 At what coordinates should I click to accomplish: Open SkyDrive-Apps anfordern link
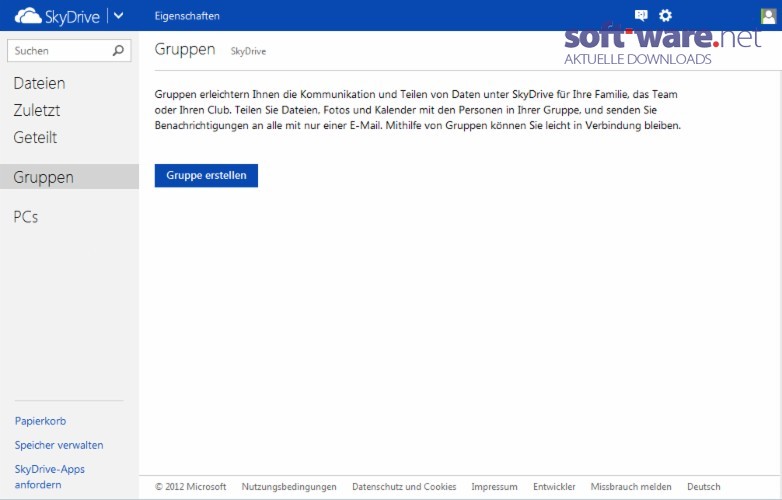pos(49,477)
